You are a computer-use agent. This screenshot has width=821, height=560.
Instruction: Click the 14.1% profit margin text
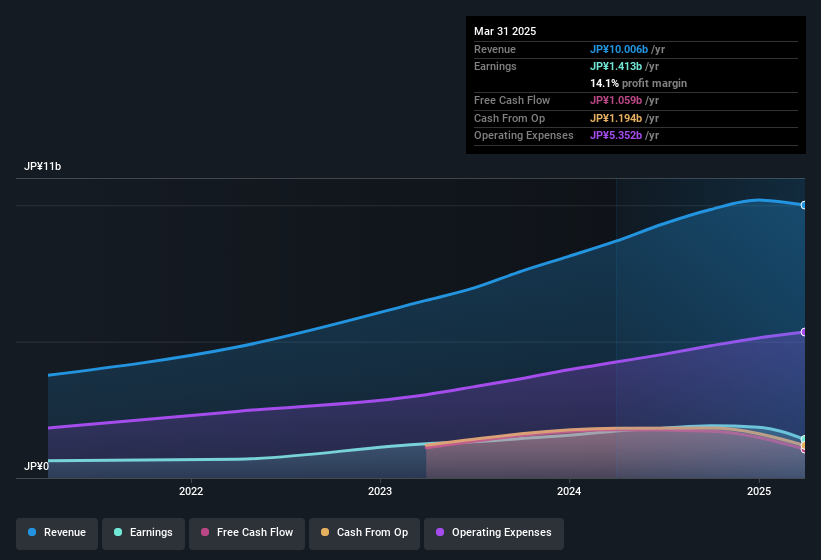(x=638, y=83)
